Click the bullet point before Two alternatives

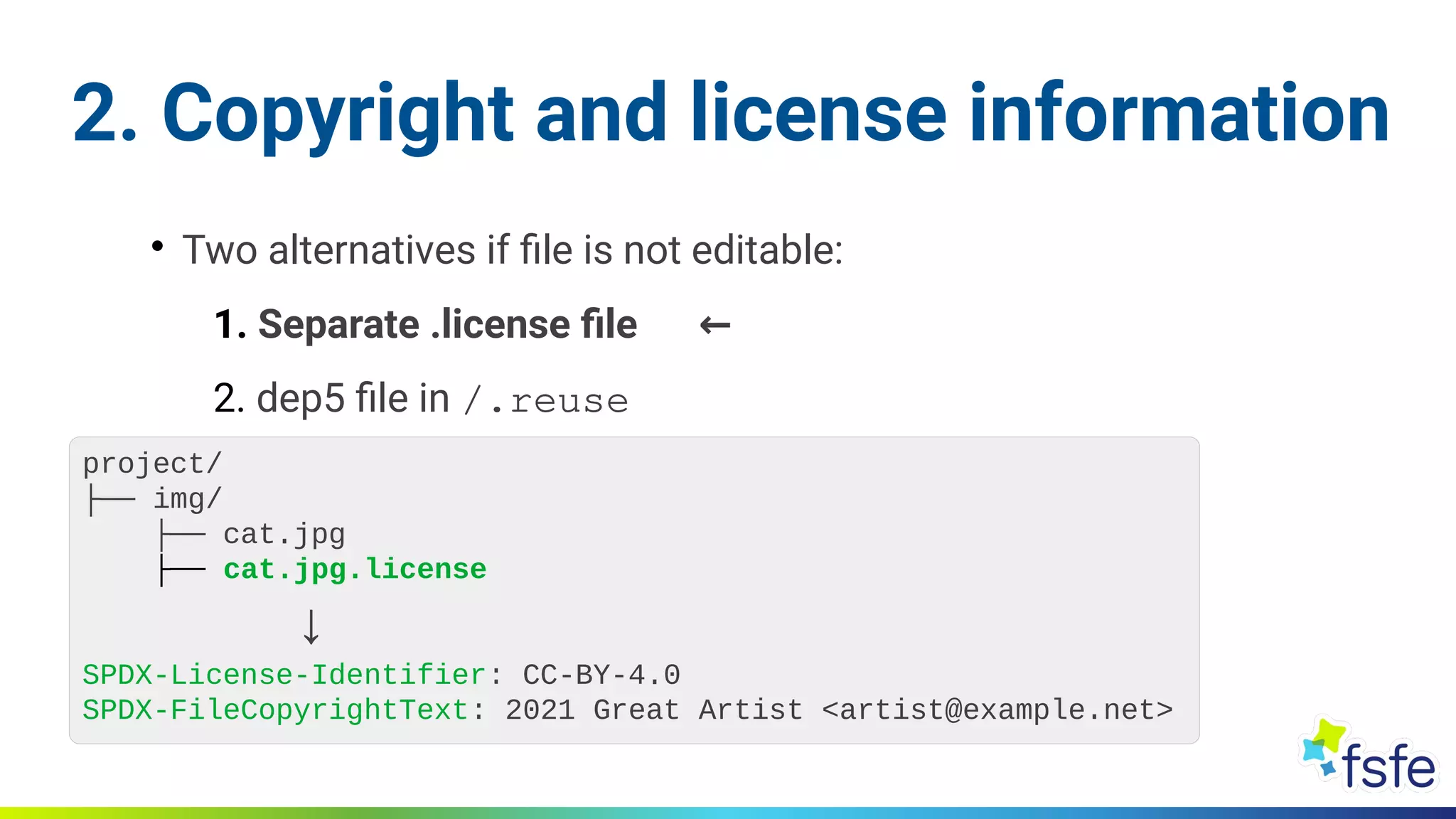click(x=157, y=247)
